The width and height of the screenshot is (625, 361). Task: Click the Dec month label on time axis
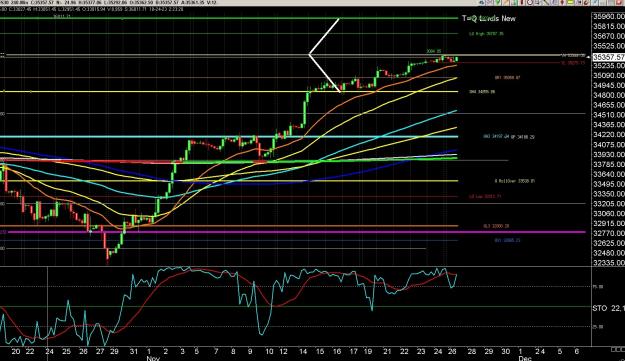[x=525, y=358]
